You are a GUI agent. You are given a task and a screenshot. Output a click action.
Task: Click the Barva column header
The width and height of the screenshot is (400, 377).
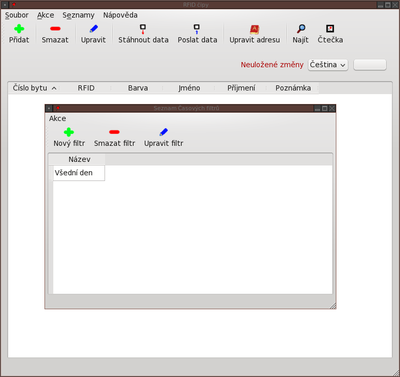point(138,88)
